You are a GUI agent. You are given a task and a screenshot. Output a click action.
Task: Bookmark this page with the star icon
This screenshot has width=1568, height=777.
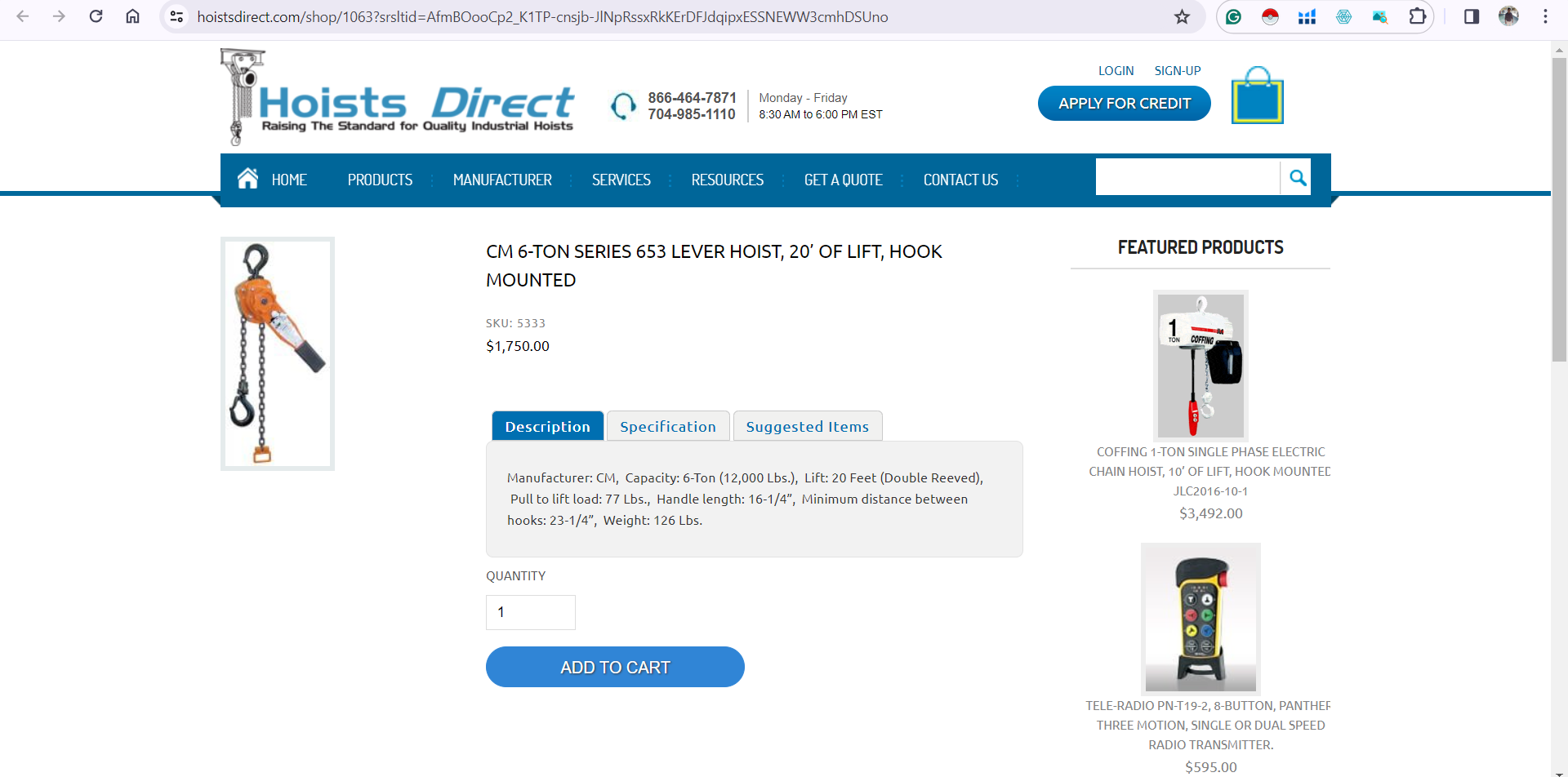(1182, 16)
